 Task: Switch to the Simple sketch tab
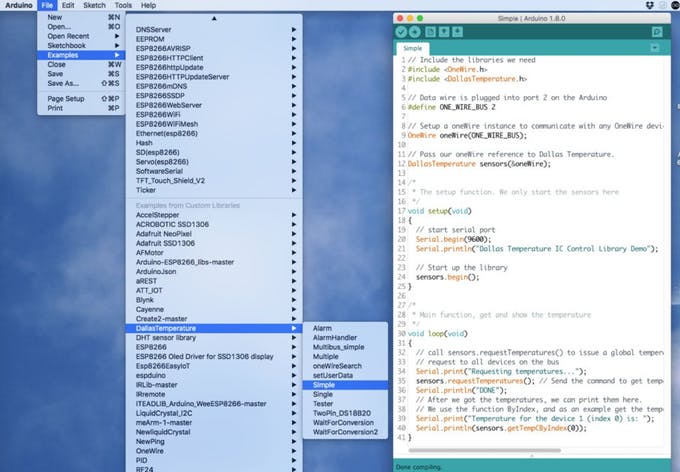tap(410, 48)
